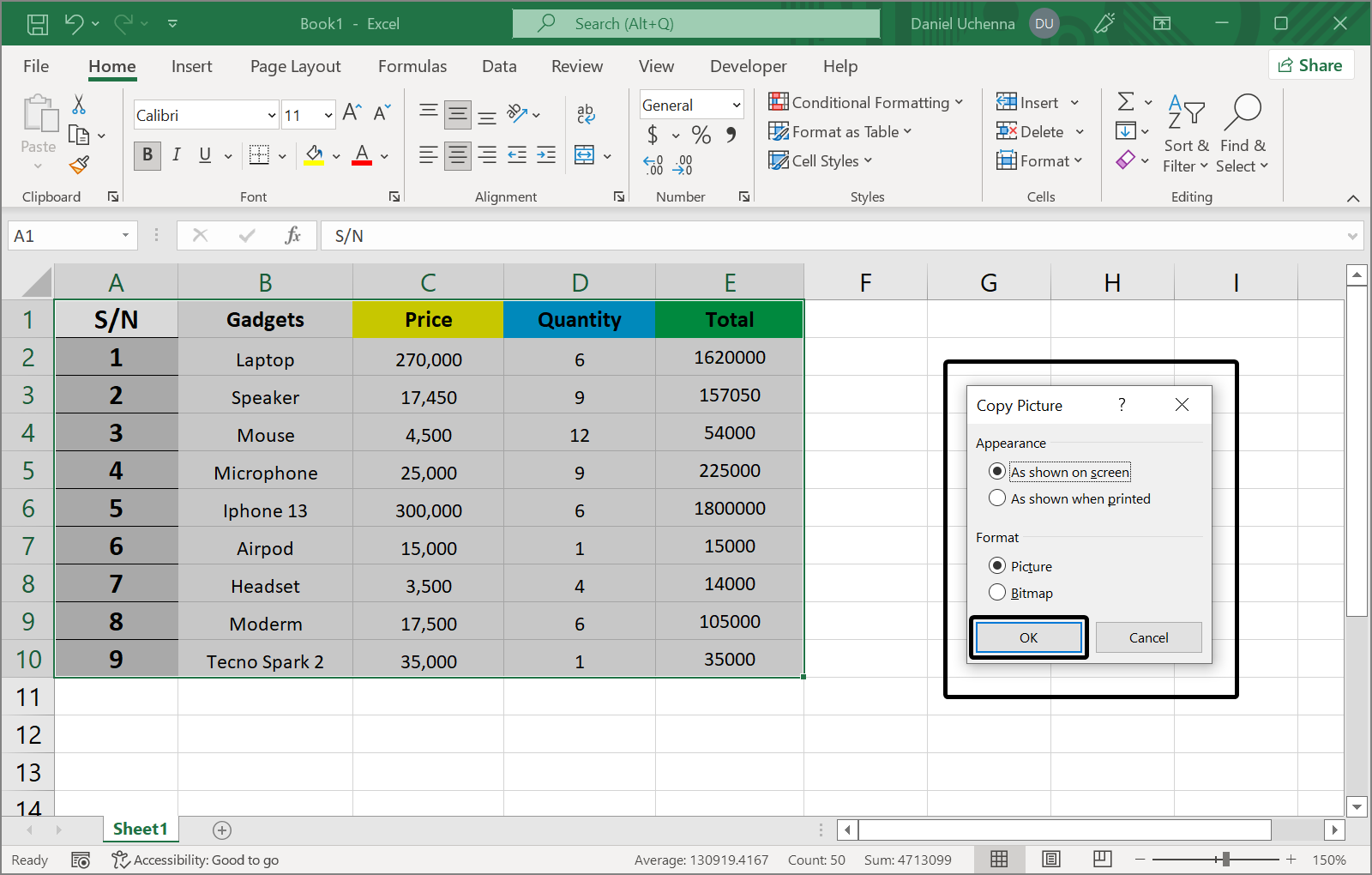Apply italic formatting
The image size is (1372, 875).
[x=176, y=155]
